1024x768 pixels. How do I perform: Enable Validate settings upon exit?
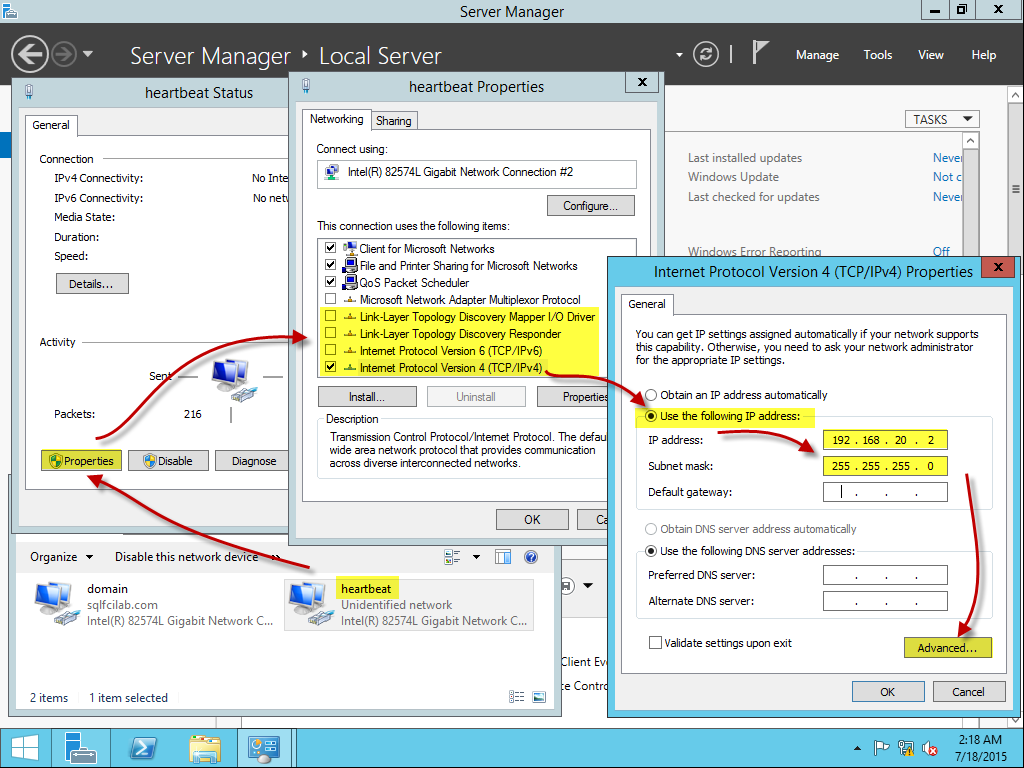coord(655,643)
